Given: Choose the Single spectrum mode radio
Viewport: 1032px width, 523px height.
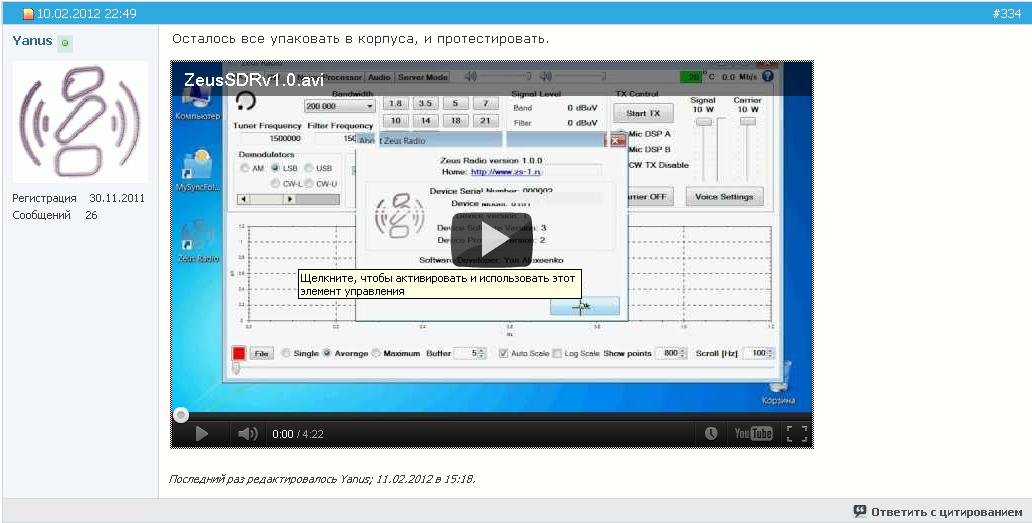Looking at the screenshot, I should 286,353.
